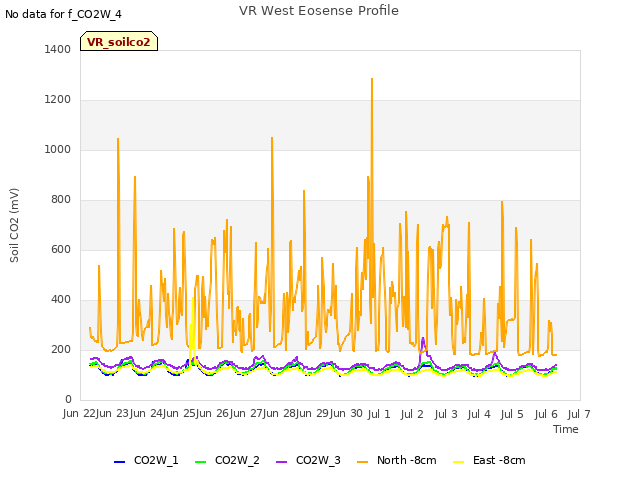Click the 'No data for f_CO2W_4' message

tap(63, 14)
